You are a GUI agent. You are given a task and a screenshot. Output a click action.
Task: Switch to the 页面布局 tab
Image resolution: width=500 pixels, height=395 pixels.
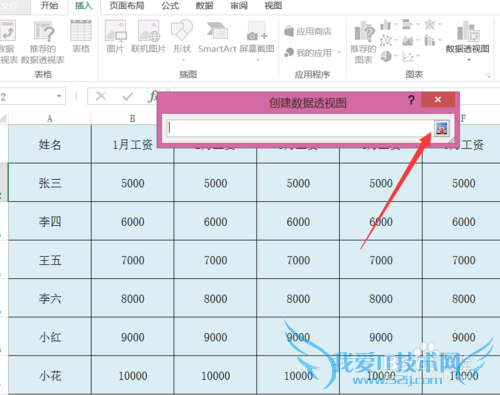click(127, 6)
